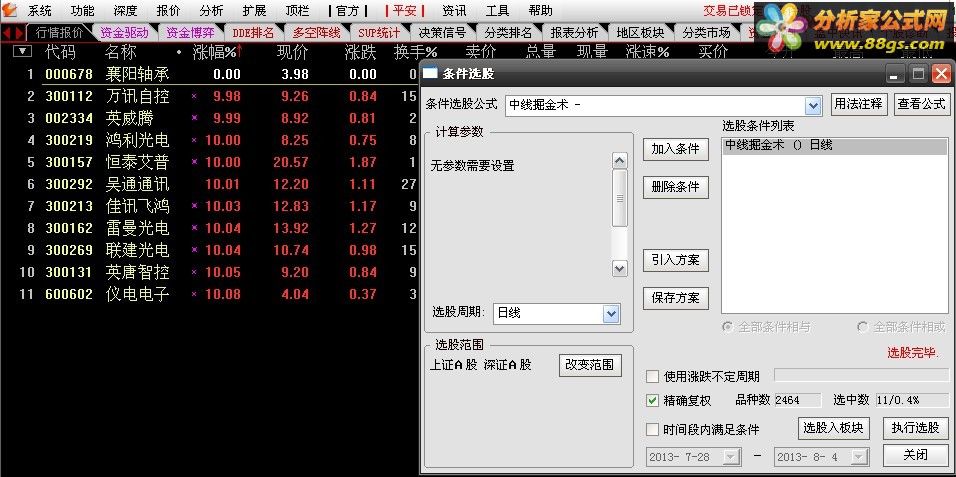Click the 条件选股 dialog title icon

(x=430, y=74)
